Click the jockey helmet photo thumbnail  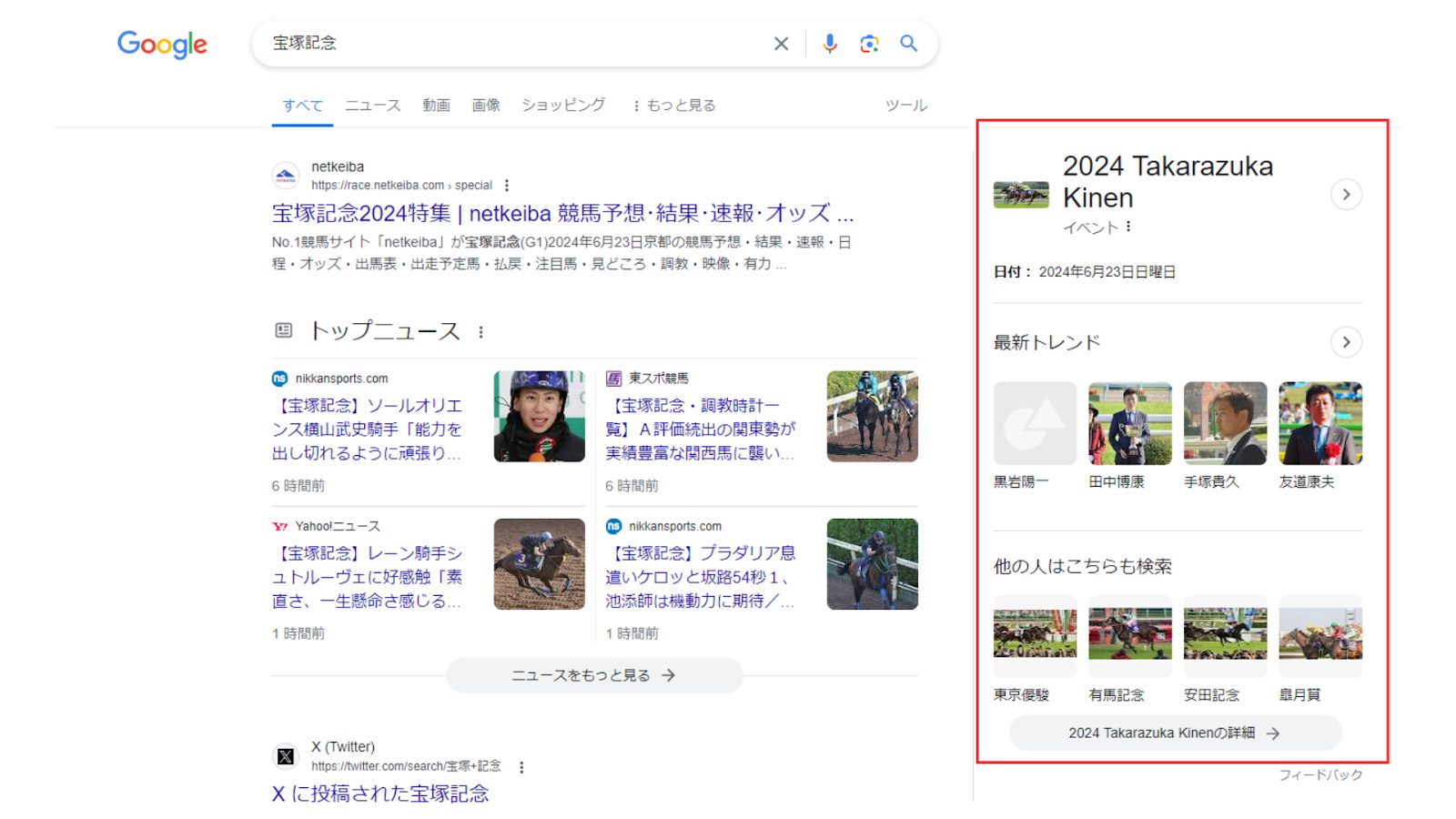click(539, 416)
